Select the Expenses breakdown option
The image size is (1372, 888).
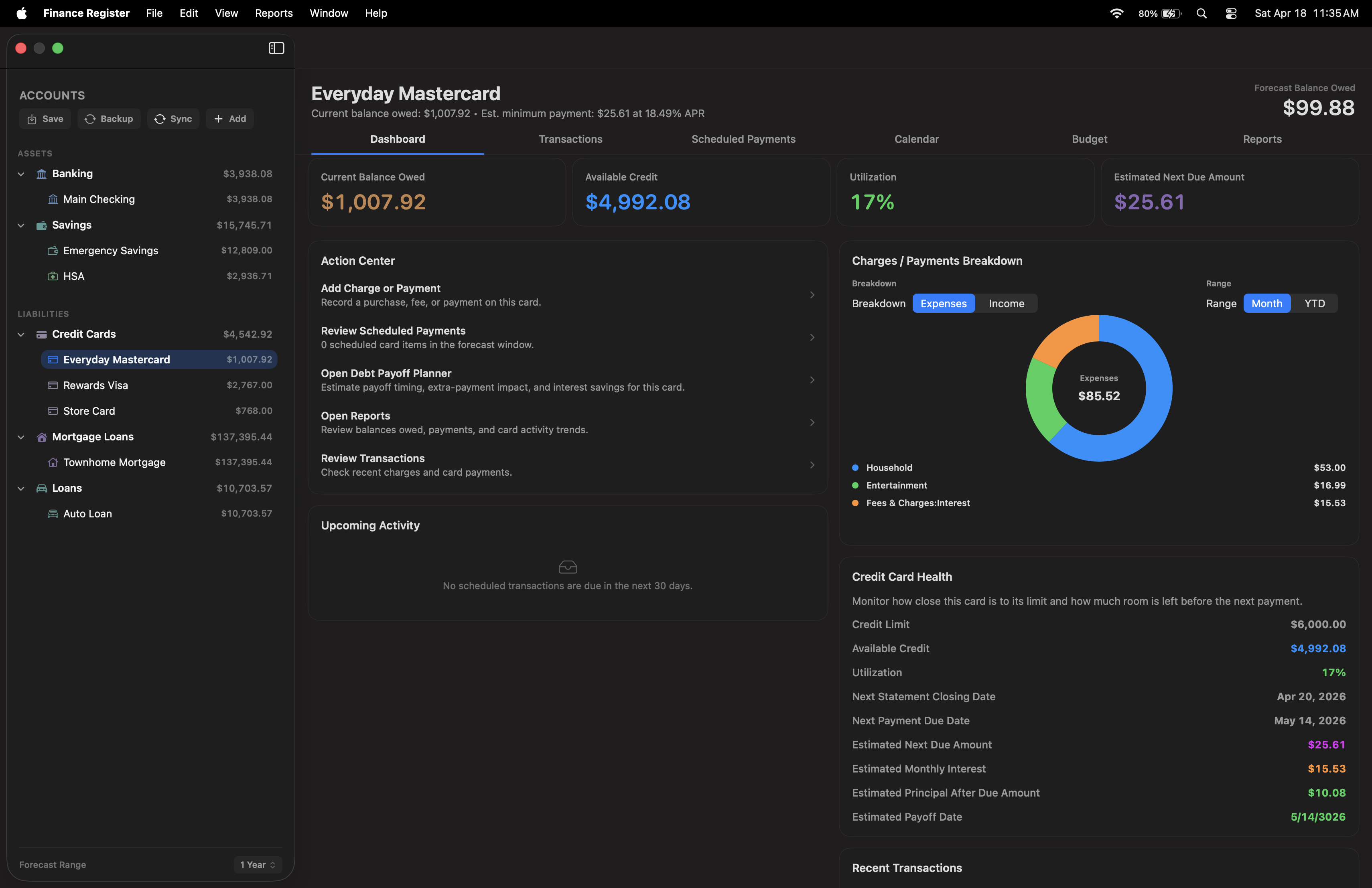[943, 304]
